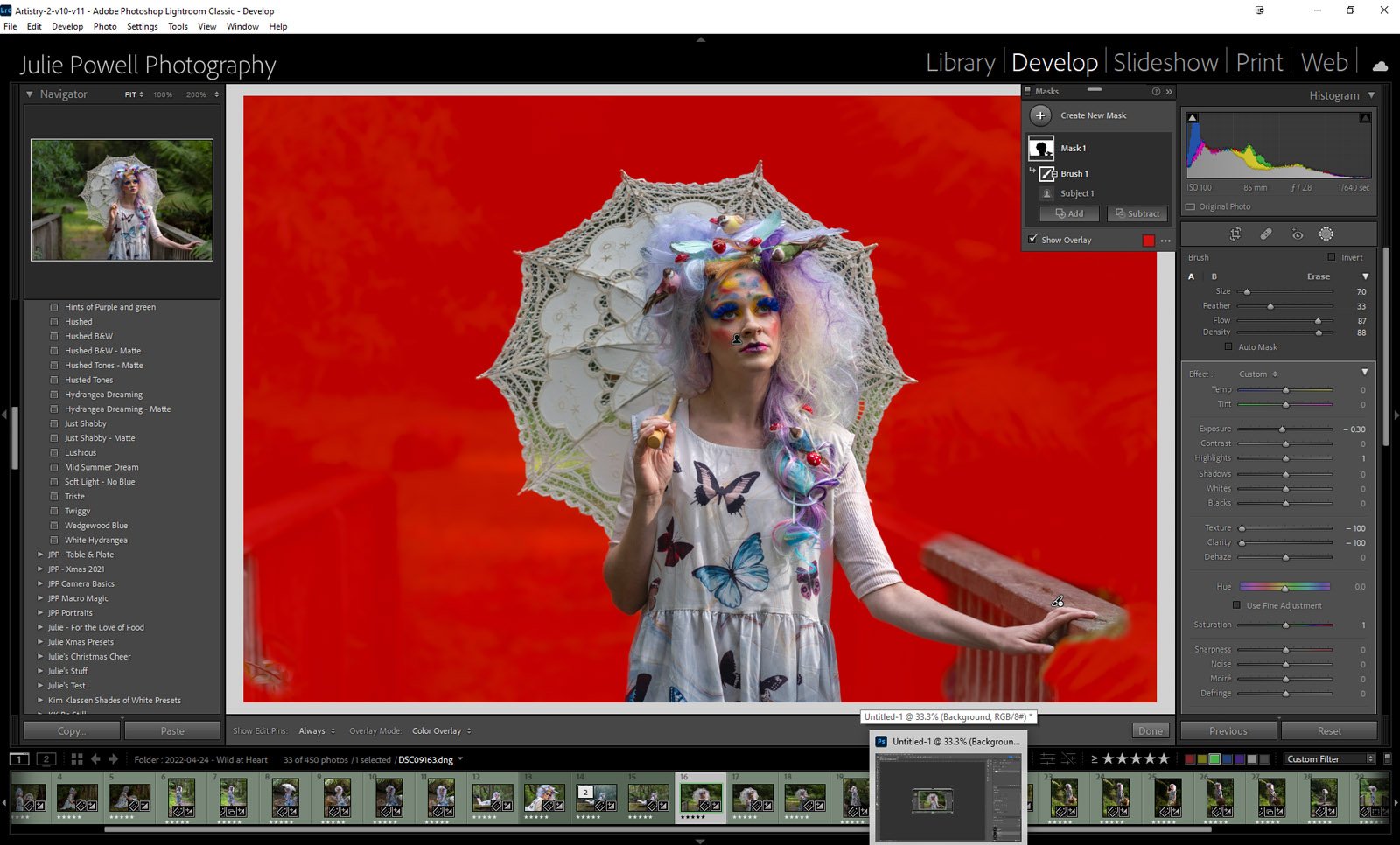Collapse the Histogram panel triangle

pyautogui.click(x=1371, y=95)
